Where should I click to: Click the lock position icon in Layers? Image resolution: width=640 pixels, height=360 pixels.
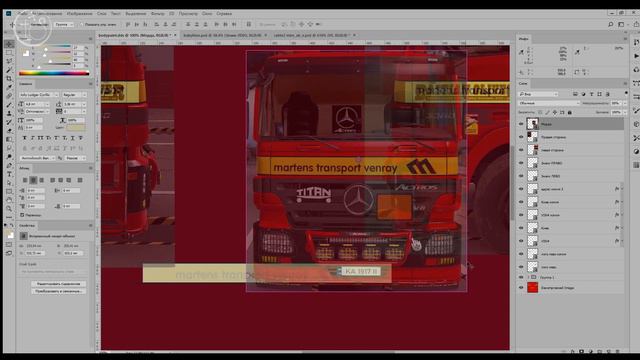coord(555,112)
